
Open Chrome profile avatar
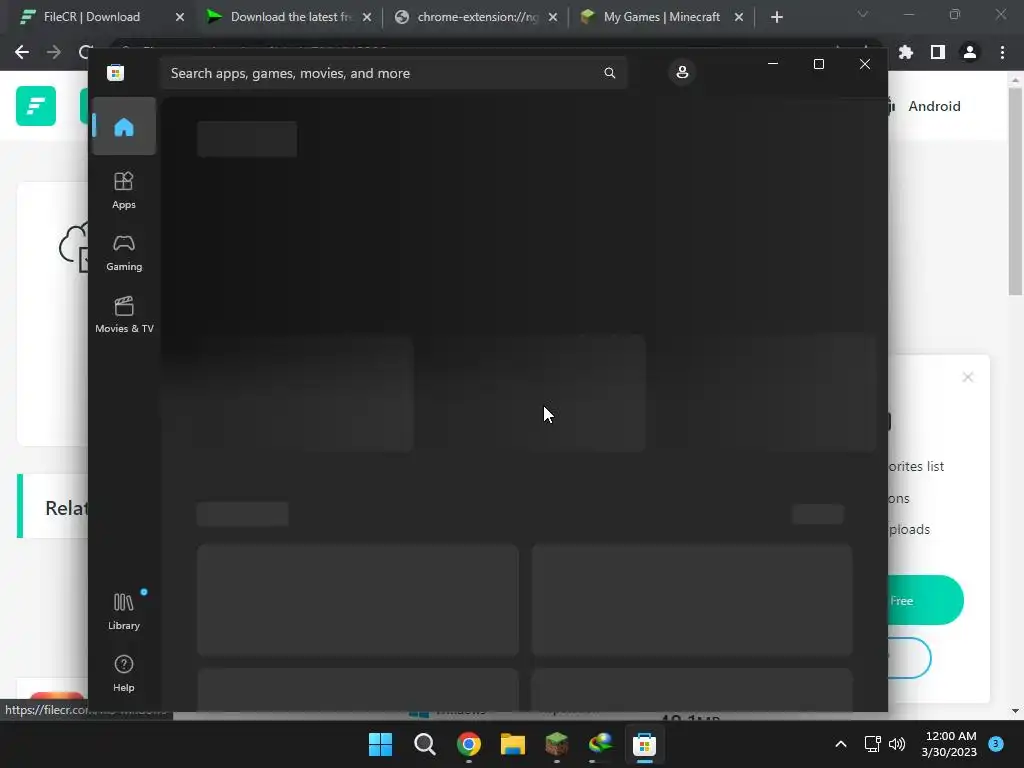(970, 52)
